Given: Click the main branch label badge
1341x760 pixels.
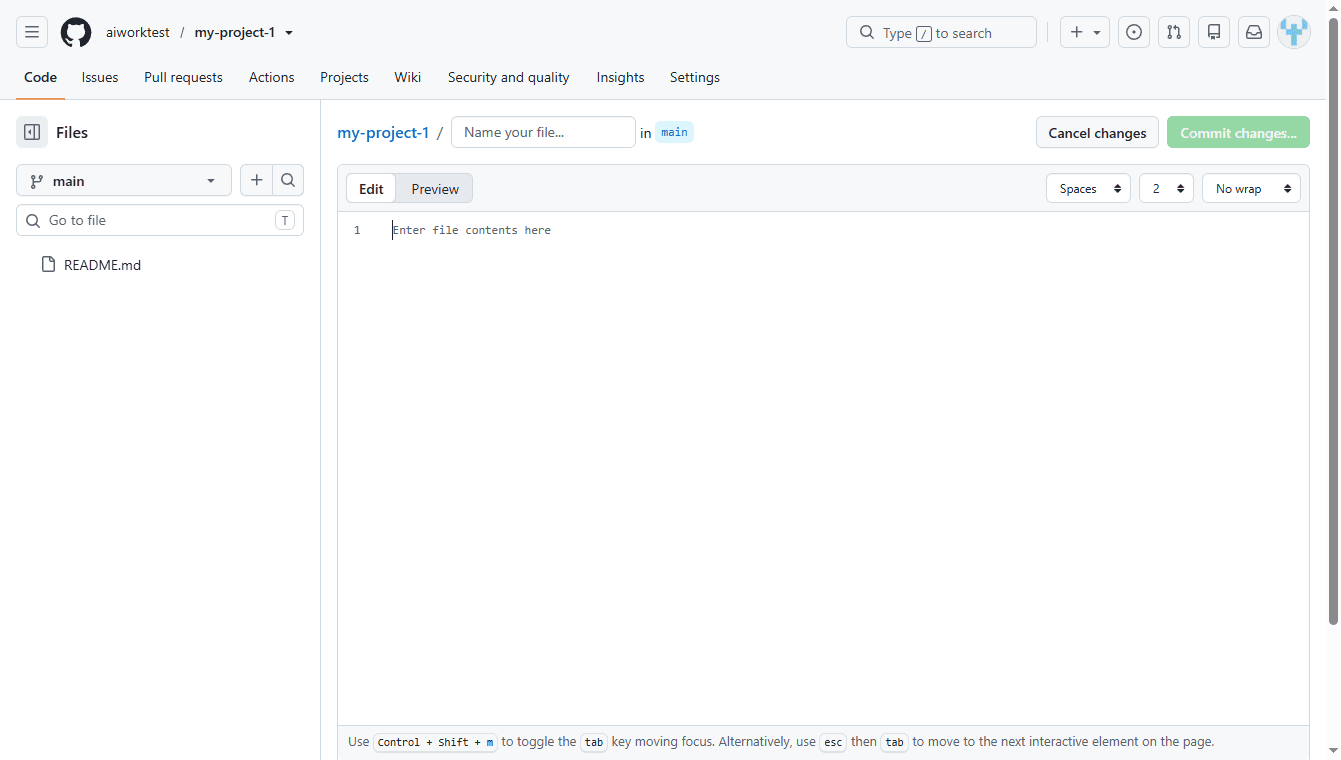Looking at the screenshot, I should (x=674, y=132).
